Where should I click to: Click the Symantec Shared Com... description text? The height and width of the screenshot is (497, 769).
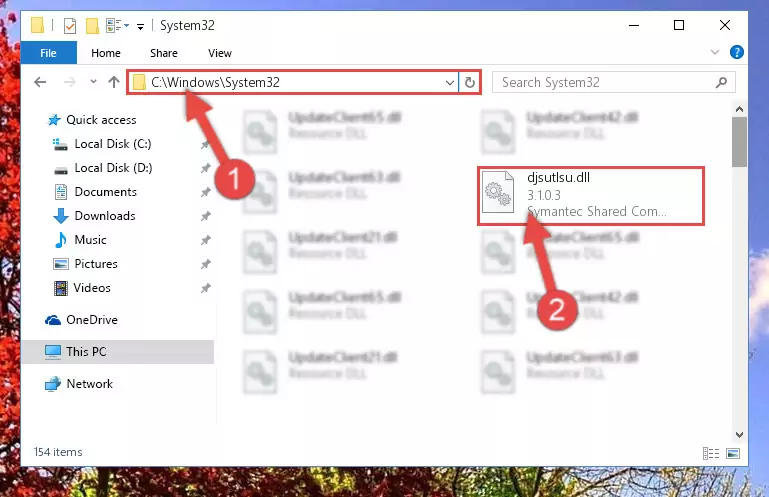coord(596,211)
